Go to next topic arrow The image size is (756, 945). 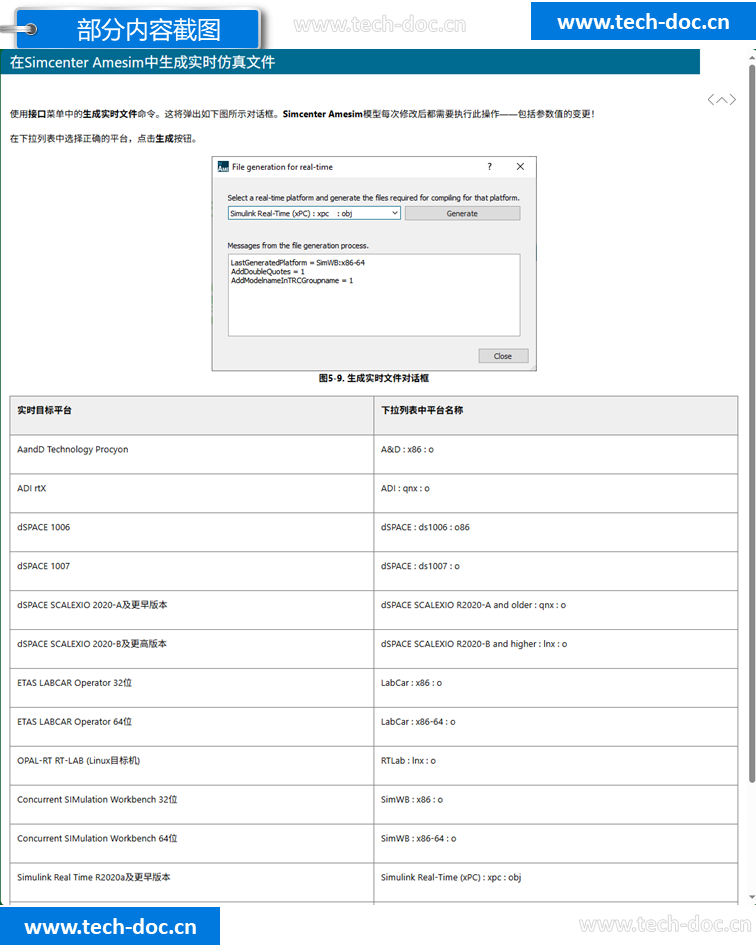[x=732, y=99]
